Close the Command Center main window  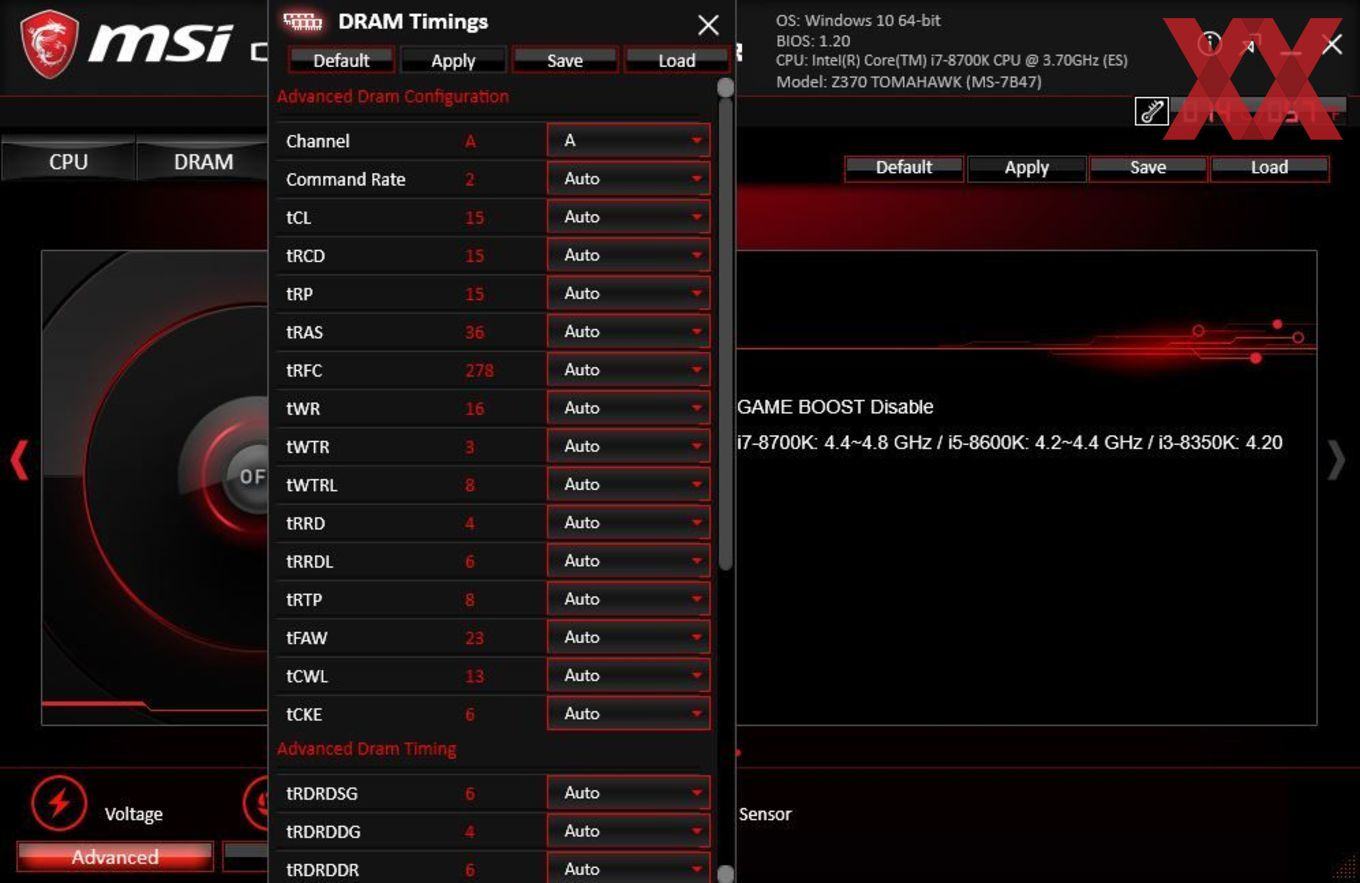tap(1332, 43)
